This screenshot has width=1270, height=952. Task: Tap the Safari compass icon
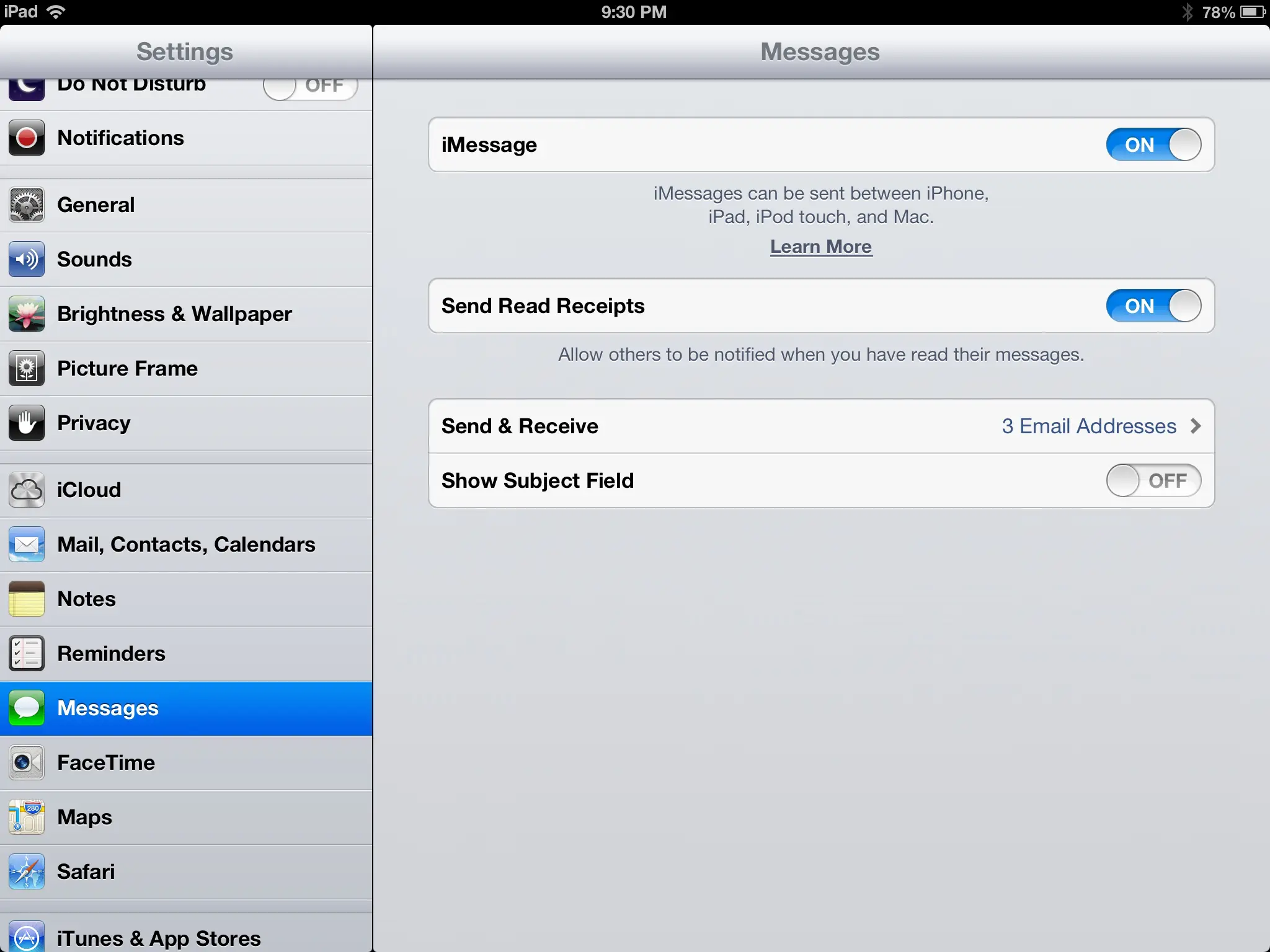point(27,871)
